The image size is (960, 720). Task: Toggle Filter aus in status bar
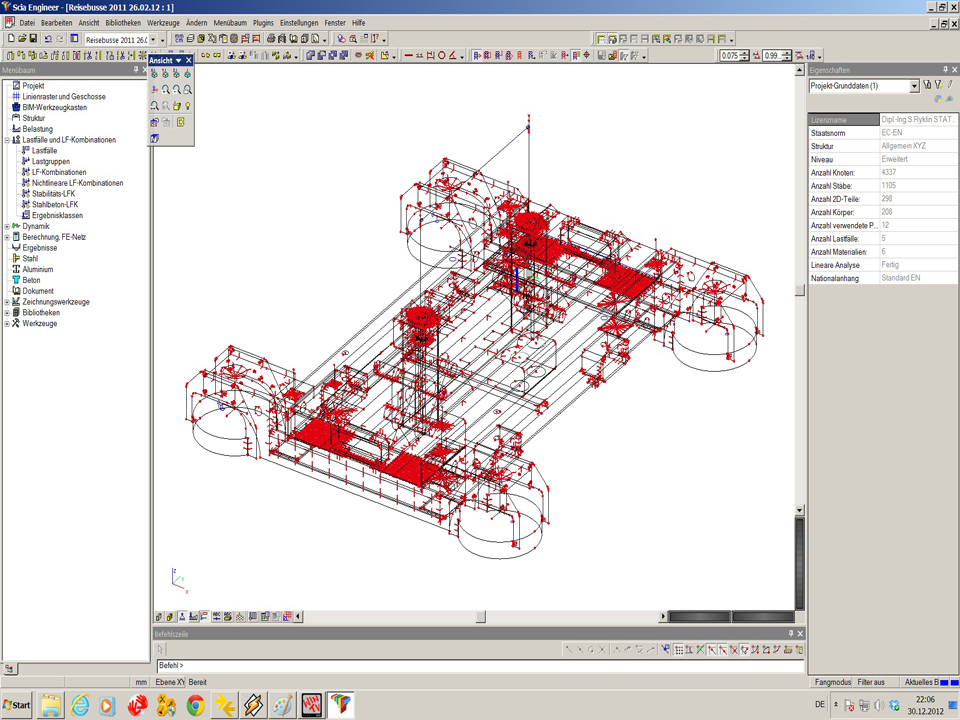click(871, 682)
